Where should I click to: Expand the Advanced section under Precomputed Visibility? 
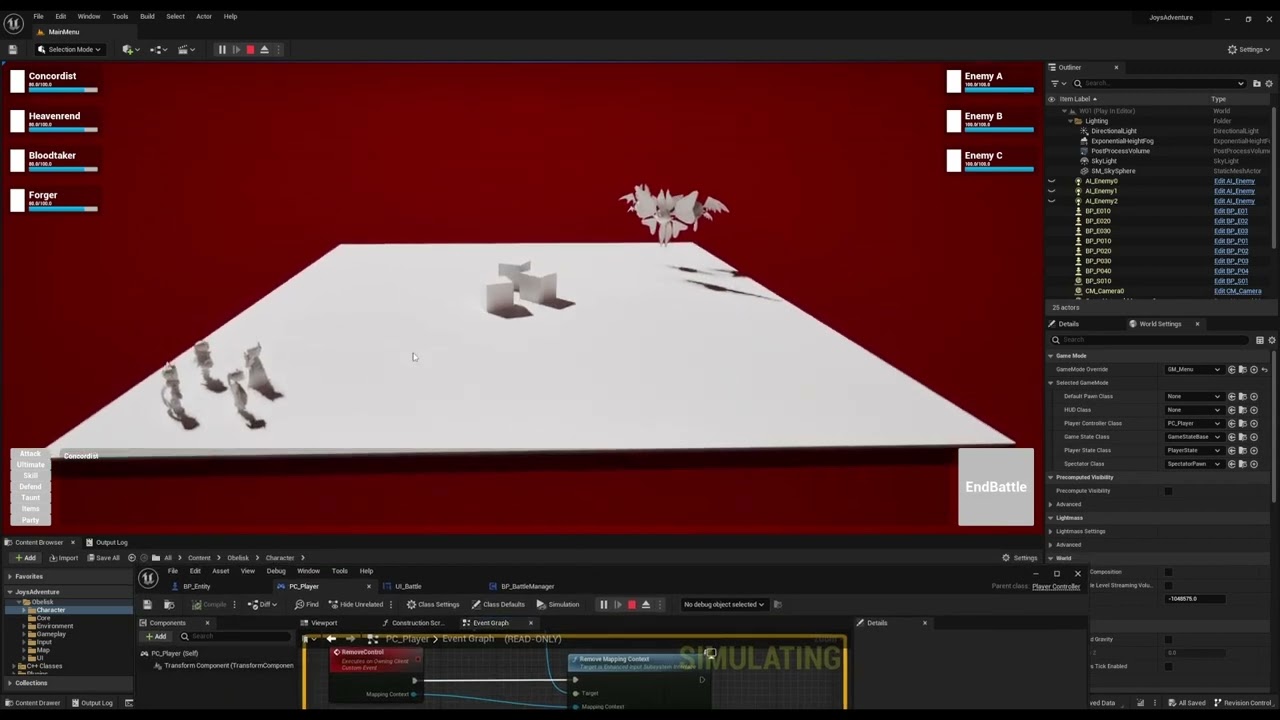point(1051,504)
